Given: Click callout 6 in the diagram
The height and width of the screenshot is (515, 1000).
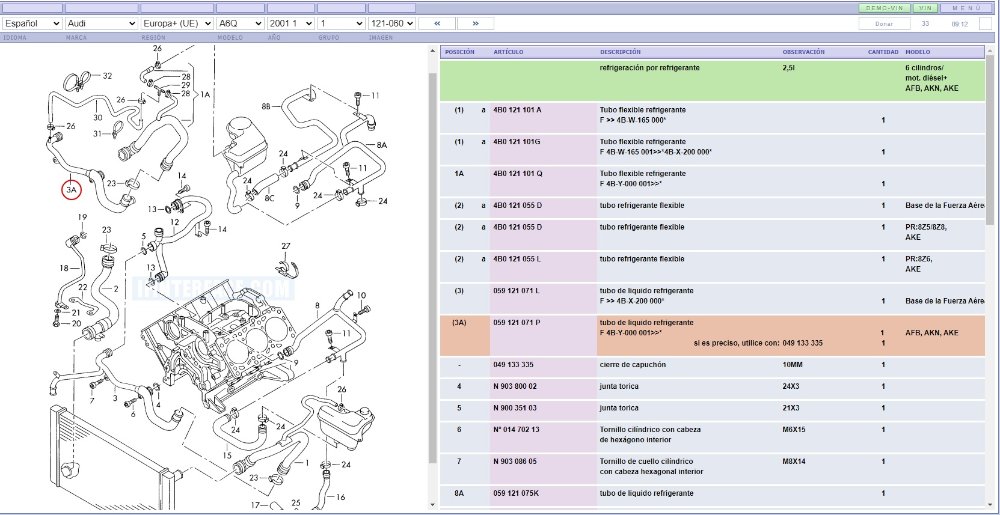Looking at the screenshot, I should pyautogui.click(x=133, y=415).
